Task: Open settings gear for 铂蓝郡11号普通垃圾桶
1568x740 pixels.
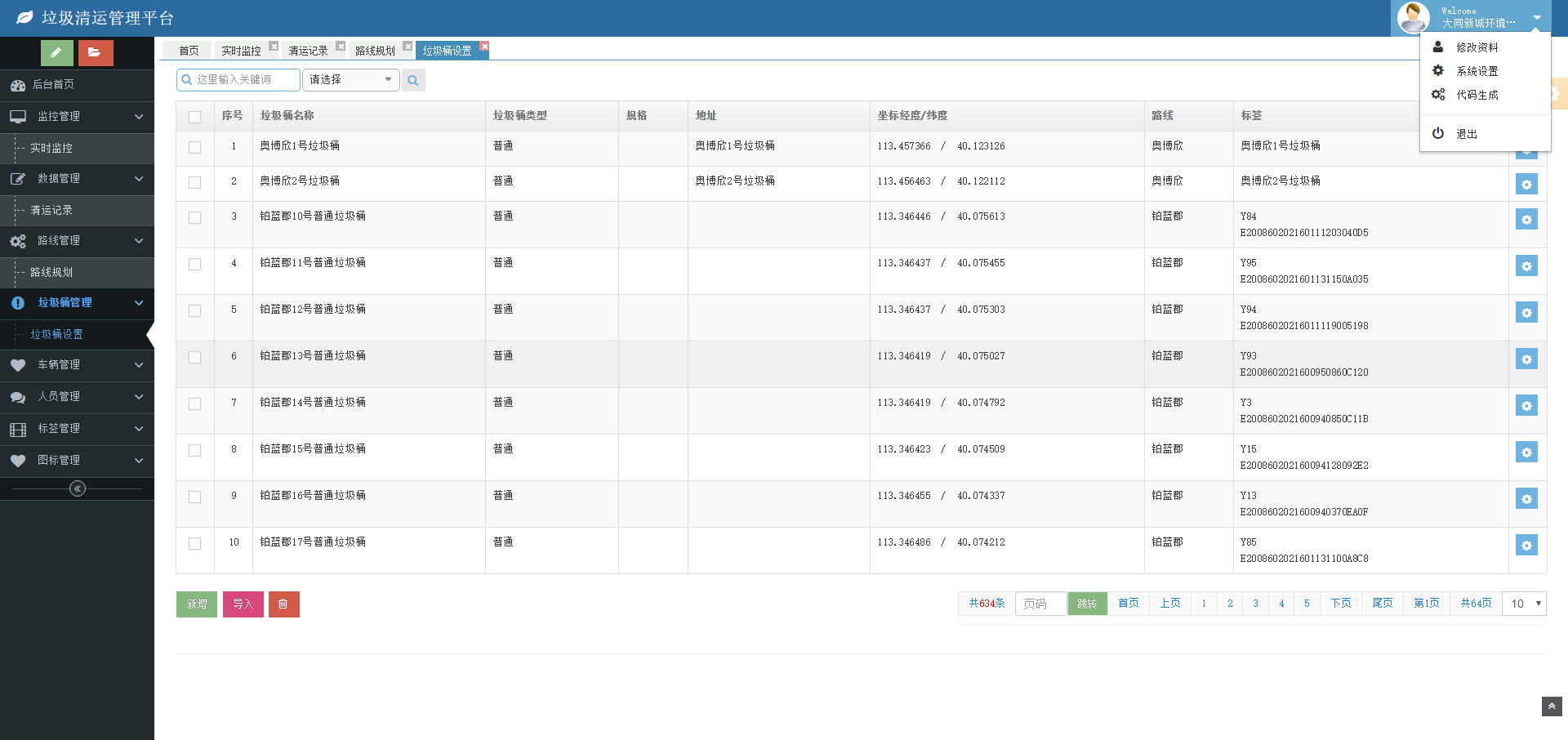Action: click(x=1526, y=265)
